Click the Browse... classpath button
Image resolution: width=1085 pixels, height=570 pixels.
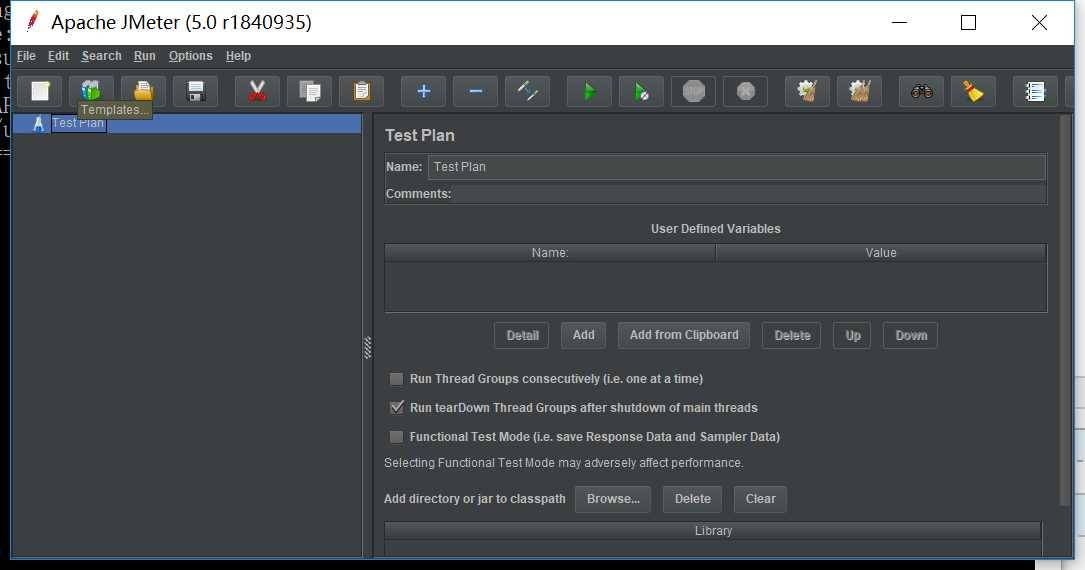613,499
